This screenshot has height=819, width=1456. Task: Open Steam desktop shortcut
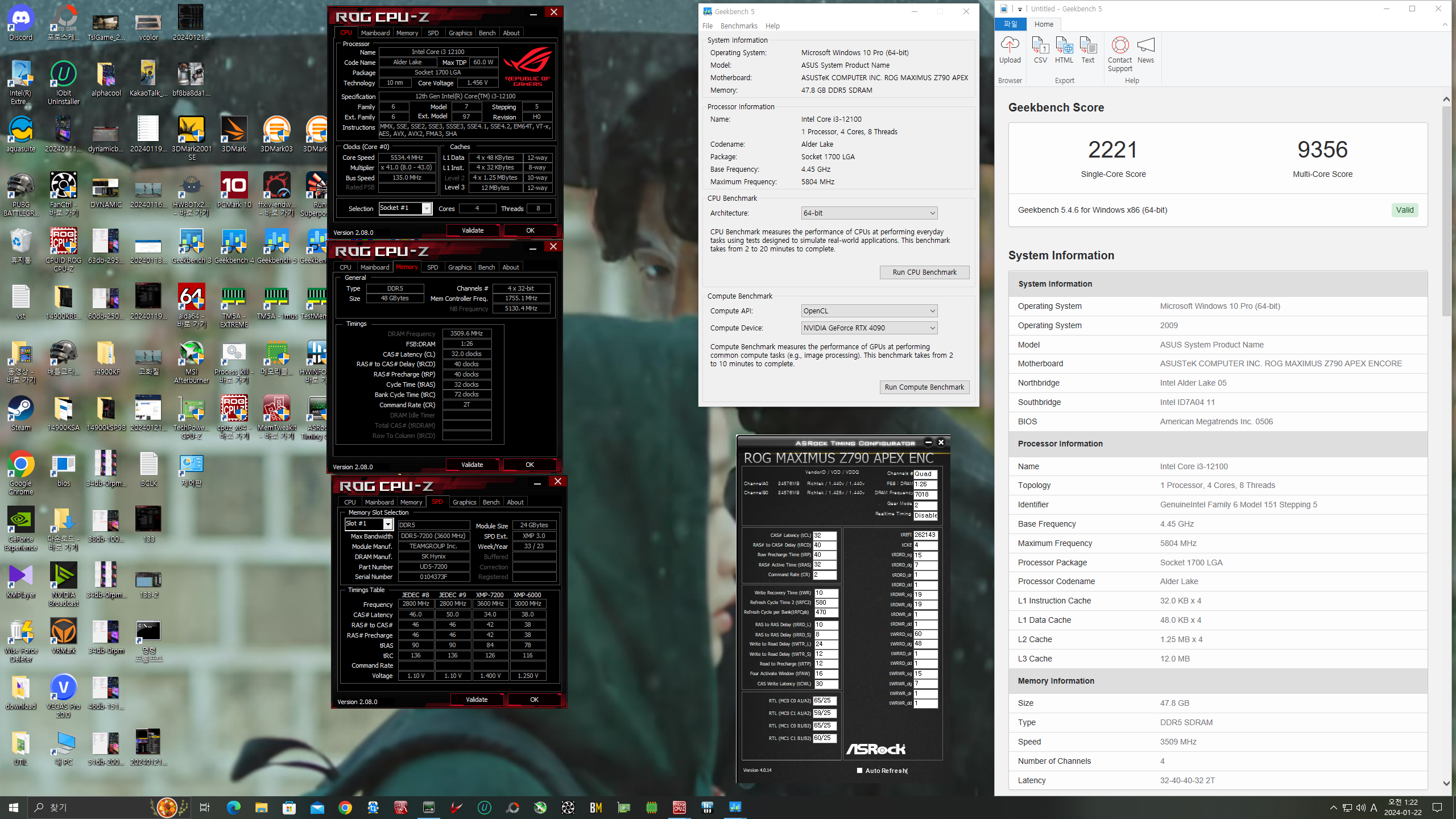pyautogui.click(x=21, y=414)
